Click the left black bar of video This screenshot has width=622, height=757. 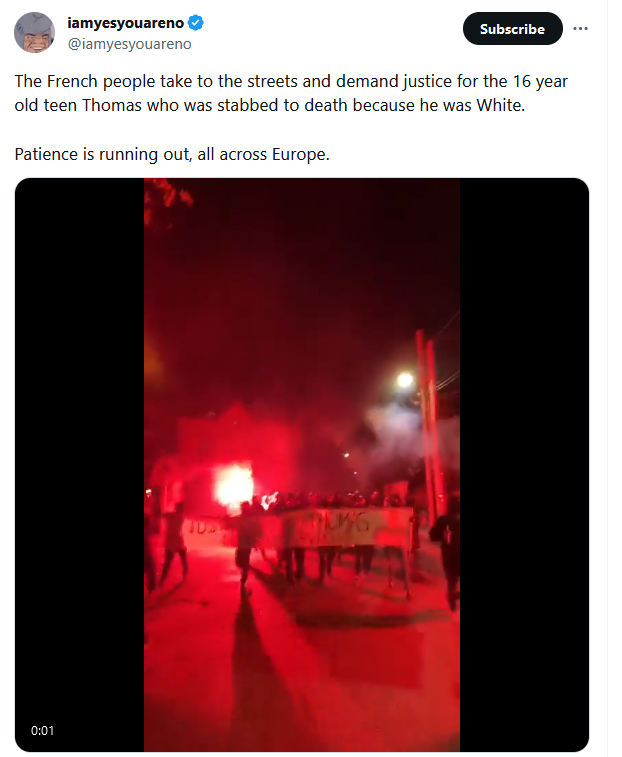[80, 465]
